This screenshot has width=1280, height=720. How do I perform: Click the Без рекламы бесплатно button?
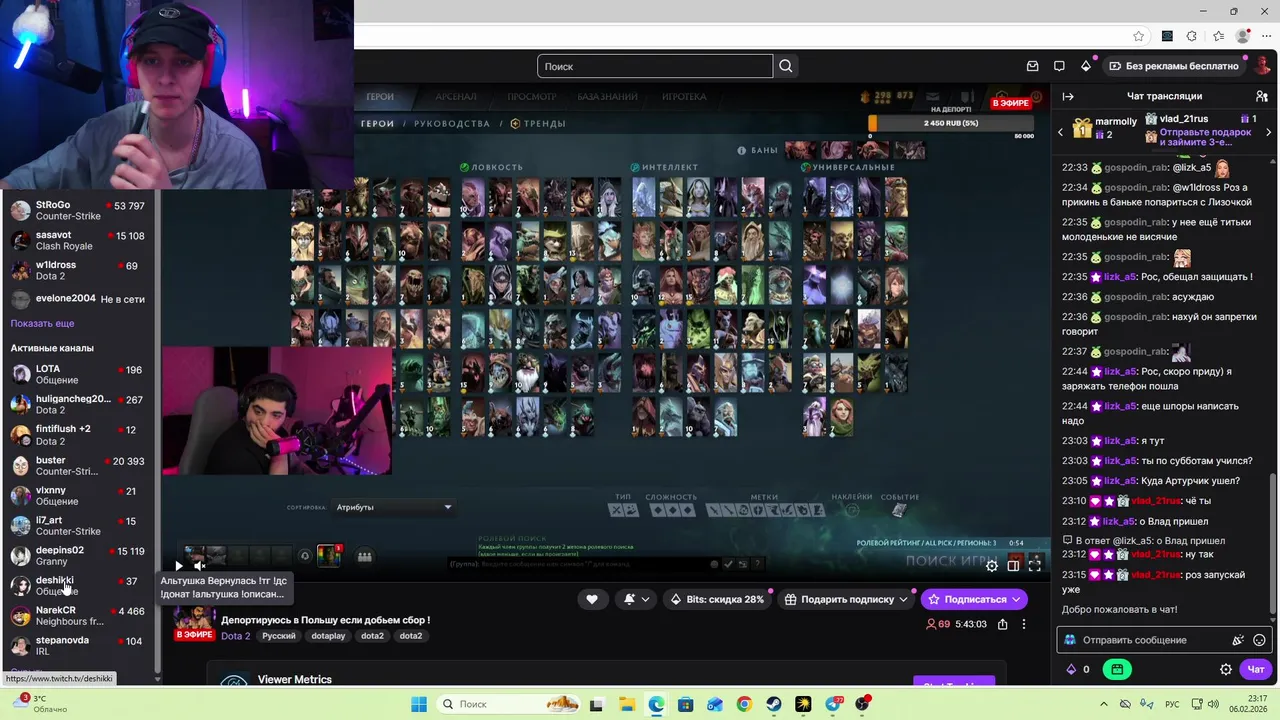pos(1174,66)
